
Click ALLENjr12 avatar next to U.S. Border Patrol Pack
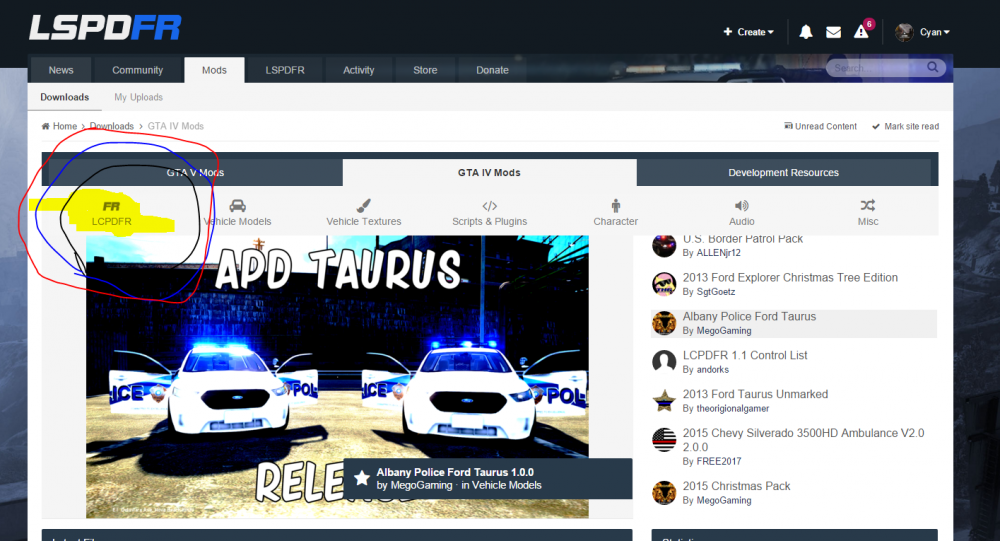pos(664,245)
